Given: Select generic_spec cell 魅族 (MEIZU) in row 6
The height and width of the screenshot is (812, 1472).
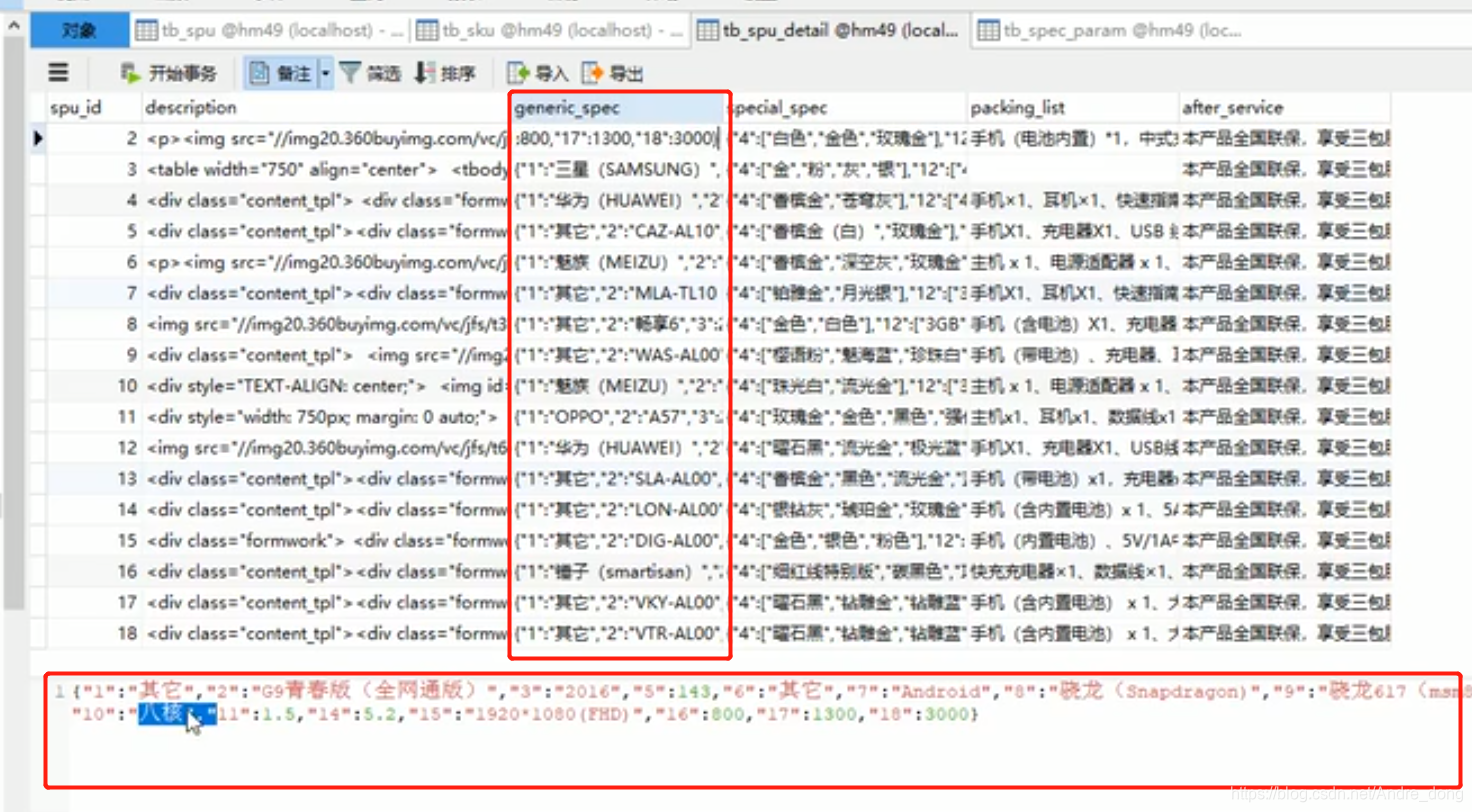Looking at the screenshot, I should [618, 262].
